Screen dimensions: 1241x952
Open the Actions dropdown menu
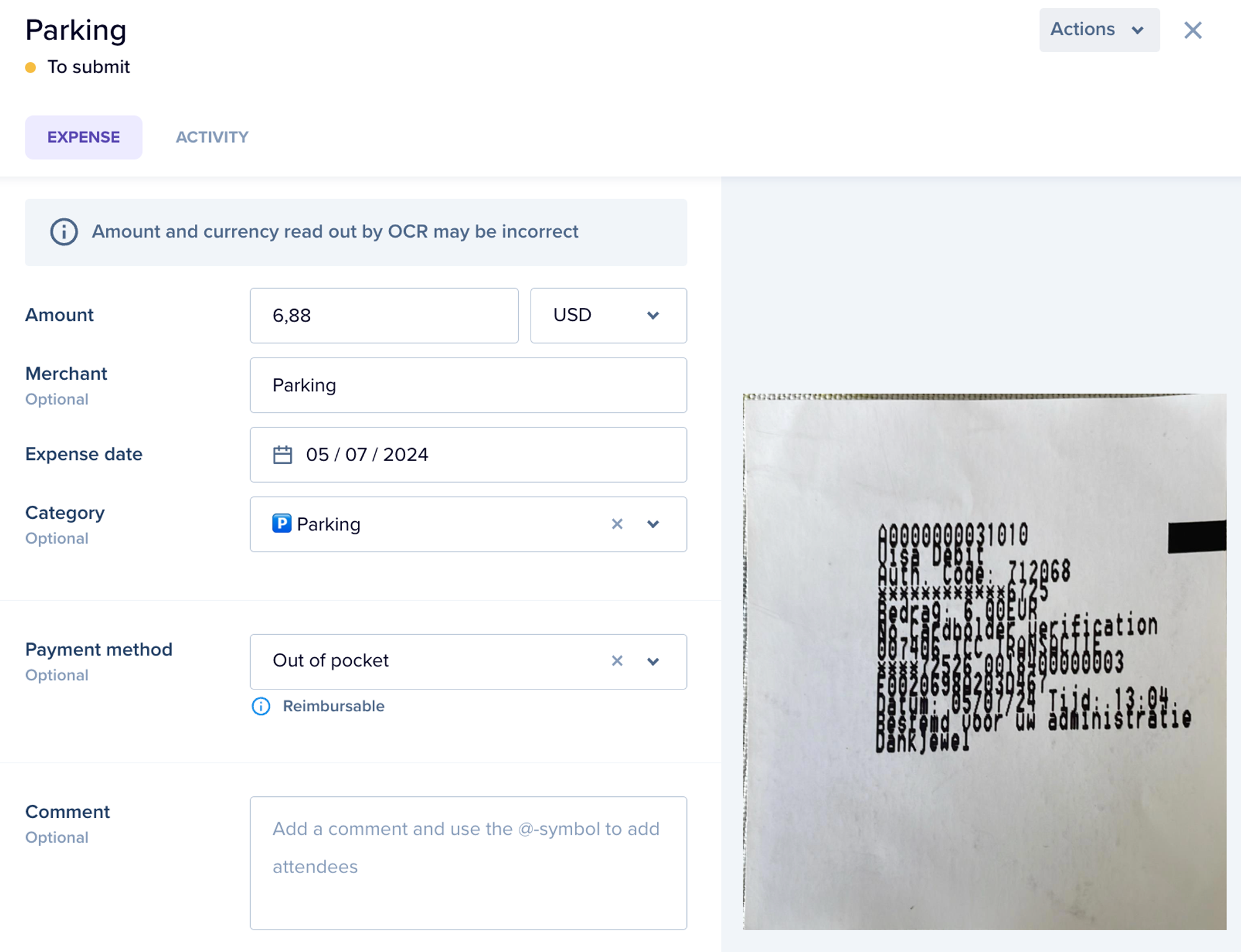[1099, 30]
